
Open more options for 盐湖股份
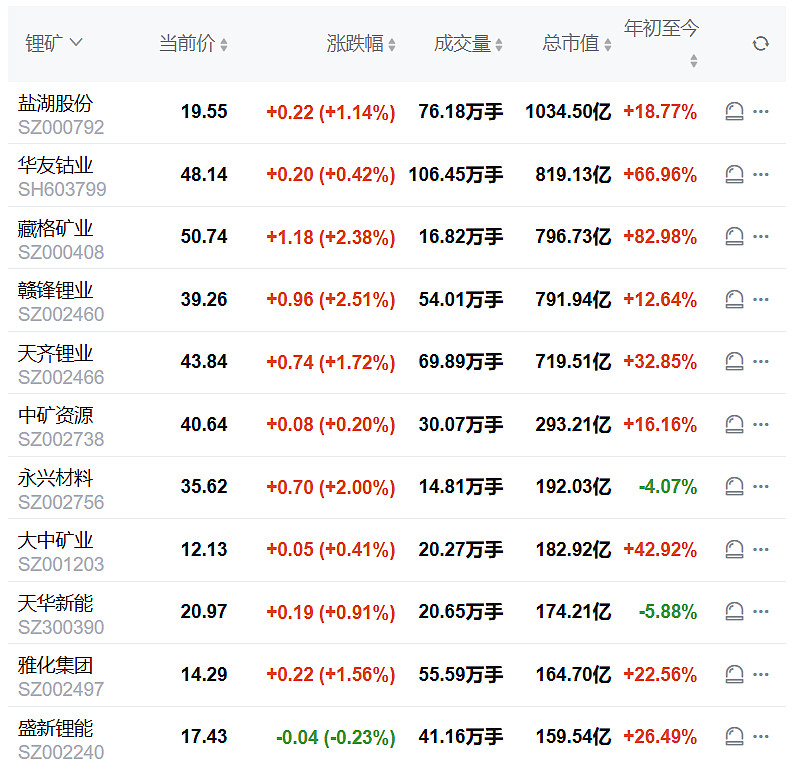(x=761, y=111)
